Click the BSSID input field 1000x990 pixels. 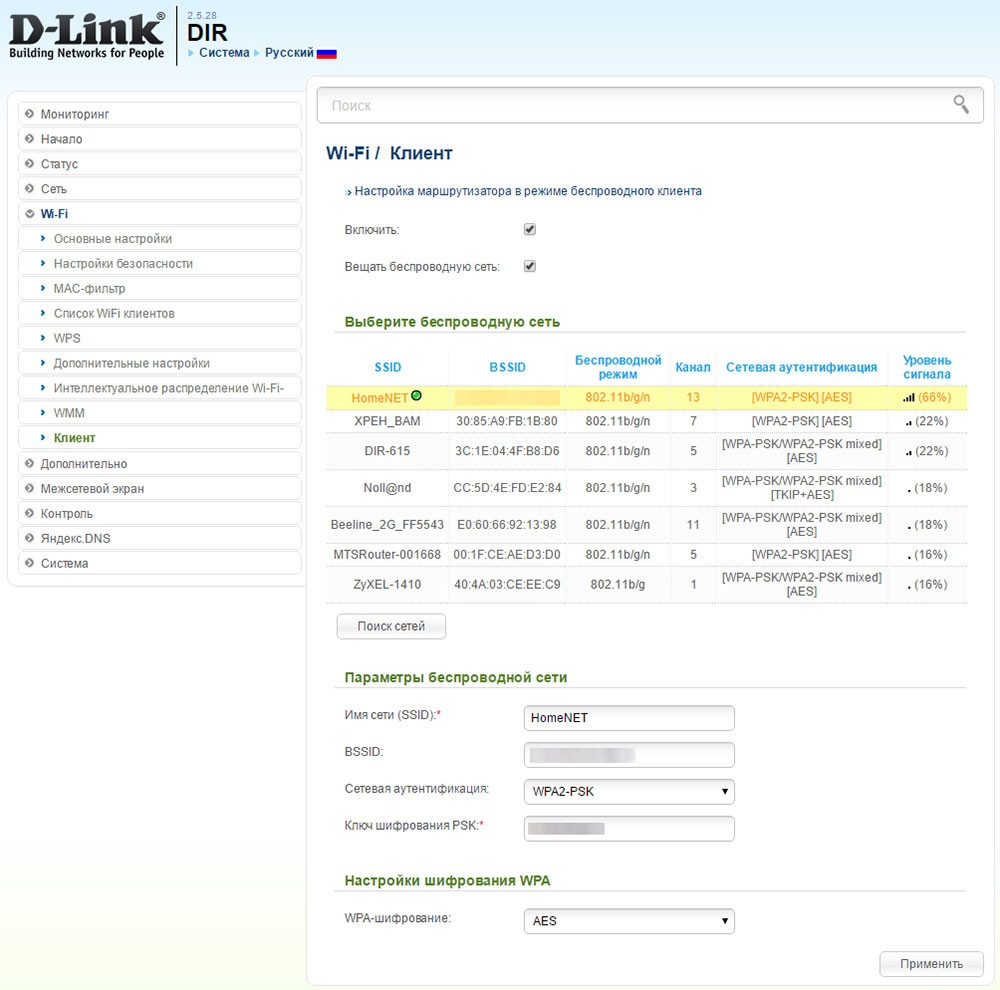(x=629, y=755)
